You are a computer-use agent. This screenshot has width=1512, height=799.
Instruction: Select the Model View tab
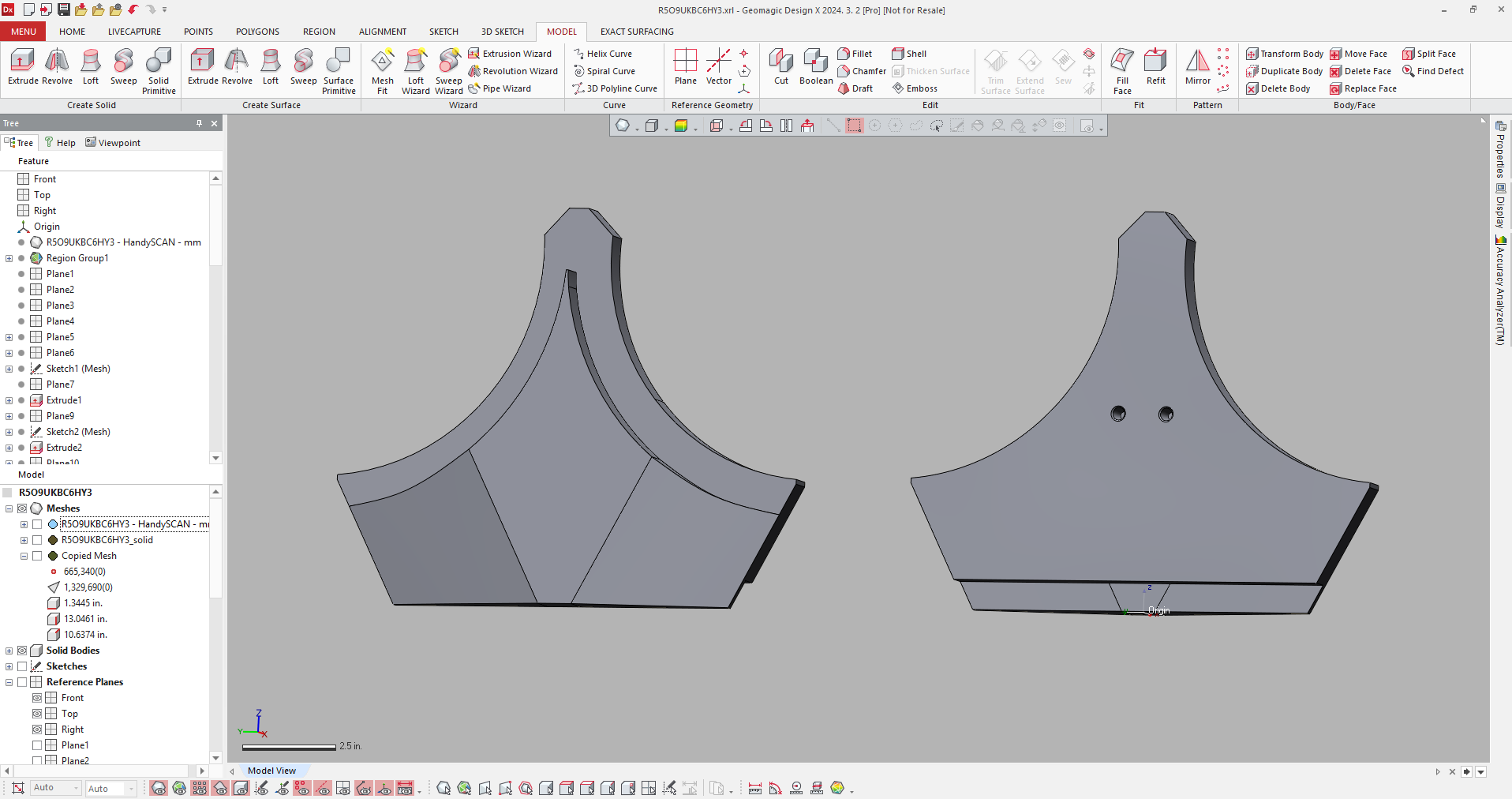coord(271,771)
